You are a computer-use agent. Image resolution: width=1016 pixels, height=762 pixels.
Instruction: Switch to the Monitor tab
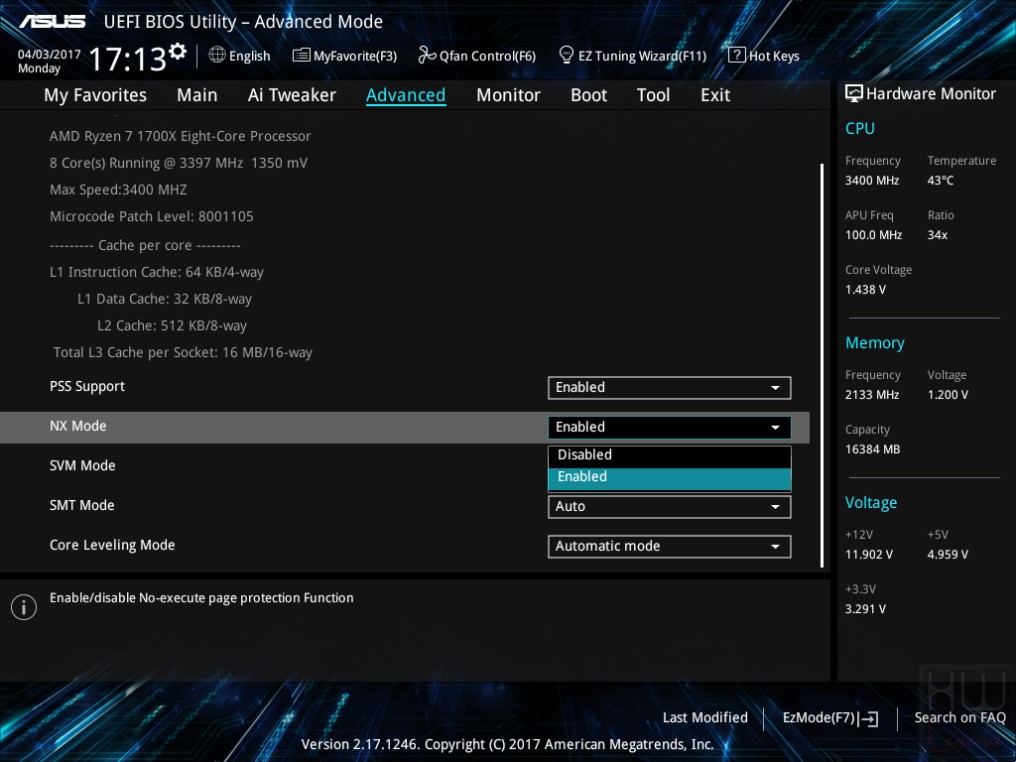click(x=508, y=95)
